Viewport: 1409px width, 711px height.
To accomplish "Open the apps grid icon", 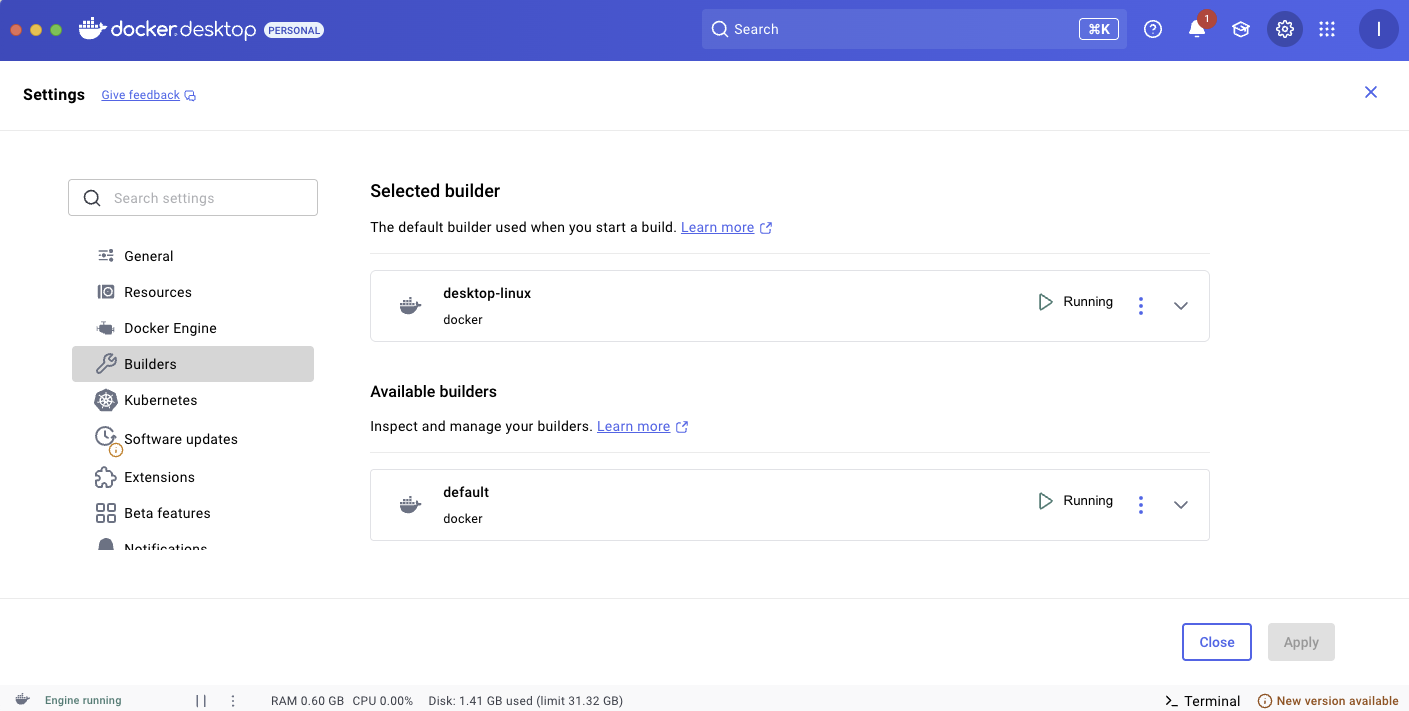I will (1327, 29).
